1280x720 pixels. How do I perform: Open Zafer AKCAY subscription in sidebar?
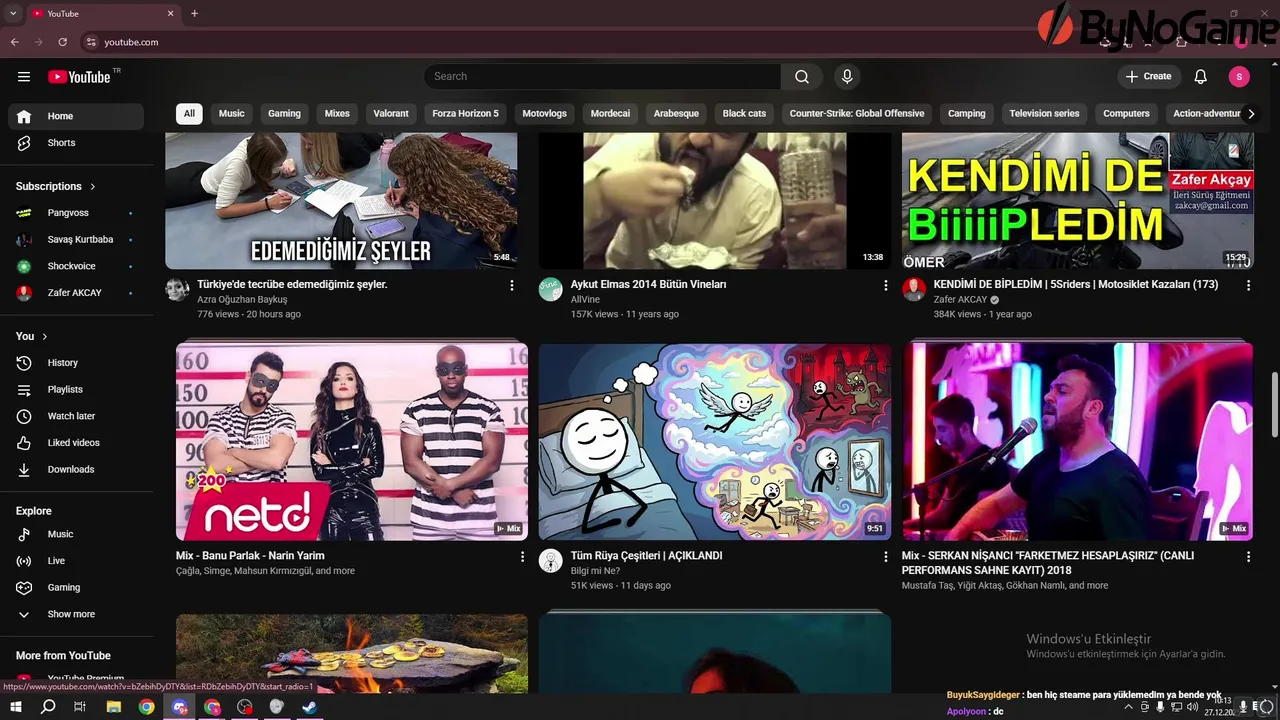pyautogui.click(x=76, y=293)
